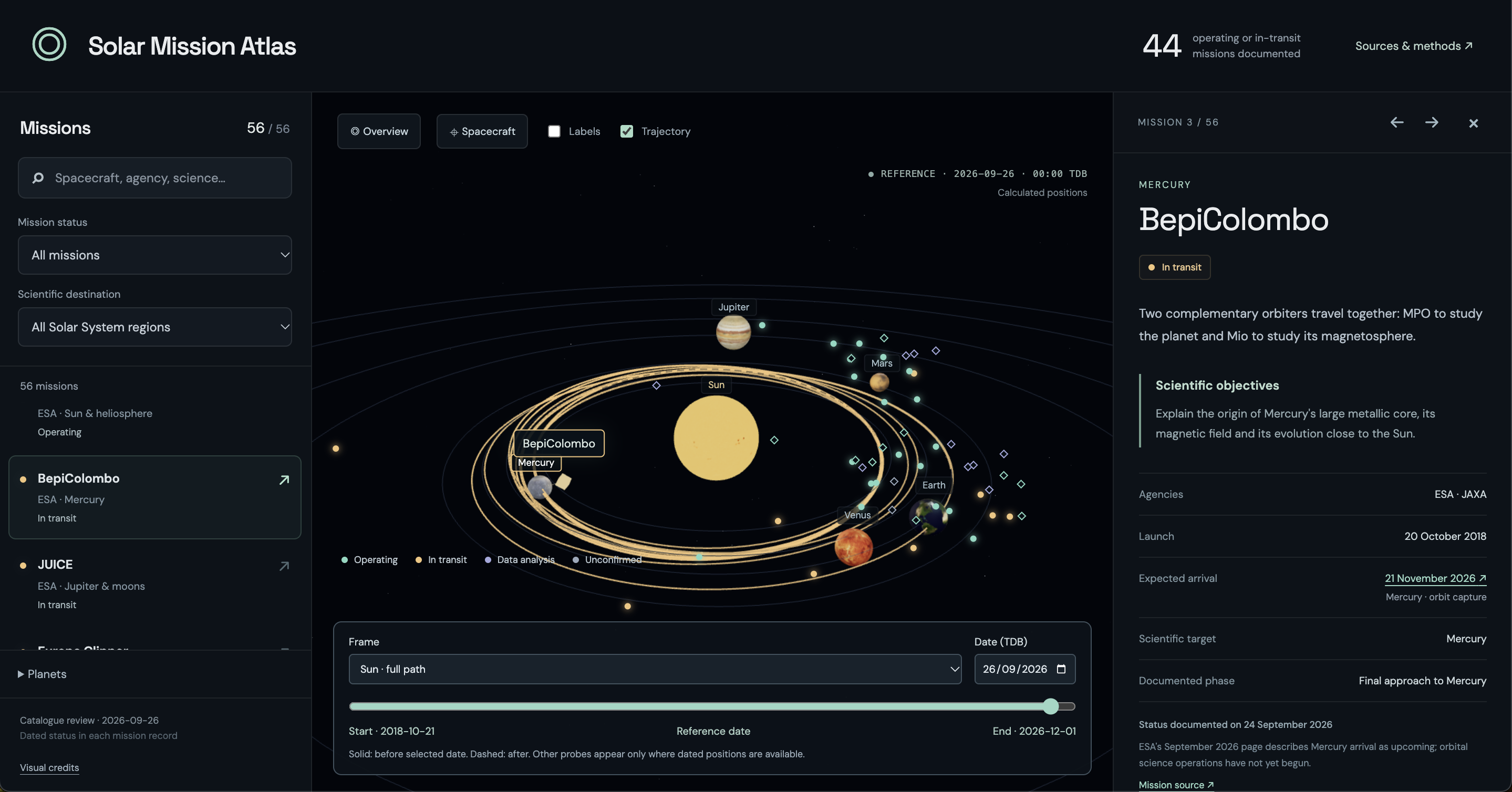
Task: Focus the spacecraft search field
Action: pos(155,178)
